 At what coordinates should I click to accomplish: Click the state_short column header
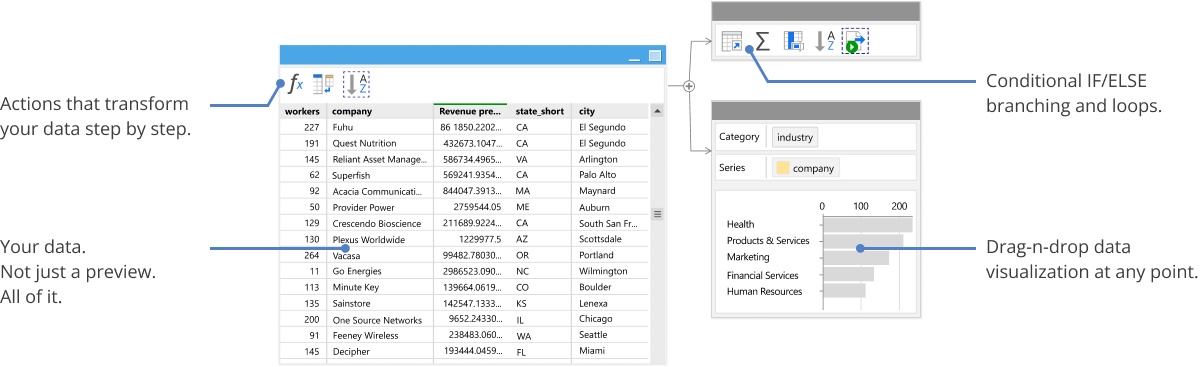(540, 111)
